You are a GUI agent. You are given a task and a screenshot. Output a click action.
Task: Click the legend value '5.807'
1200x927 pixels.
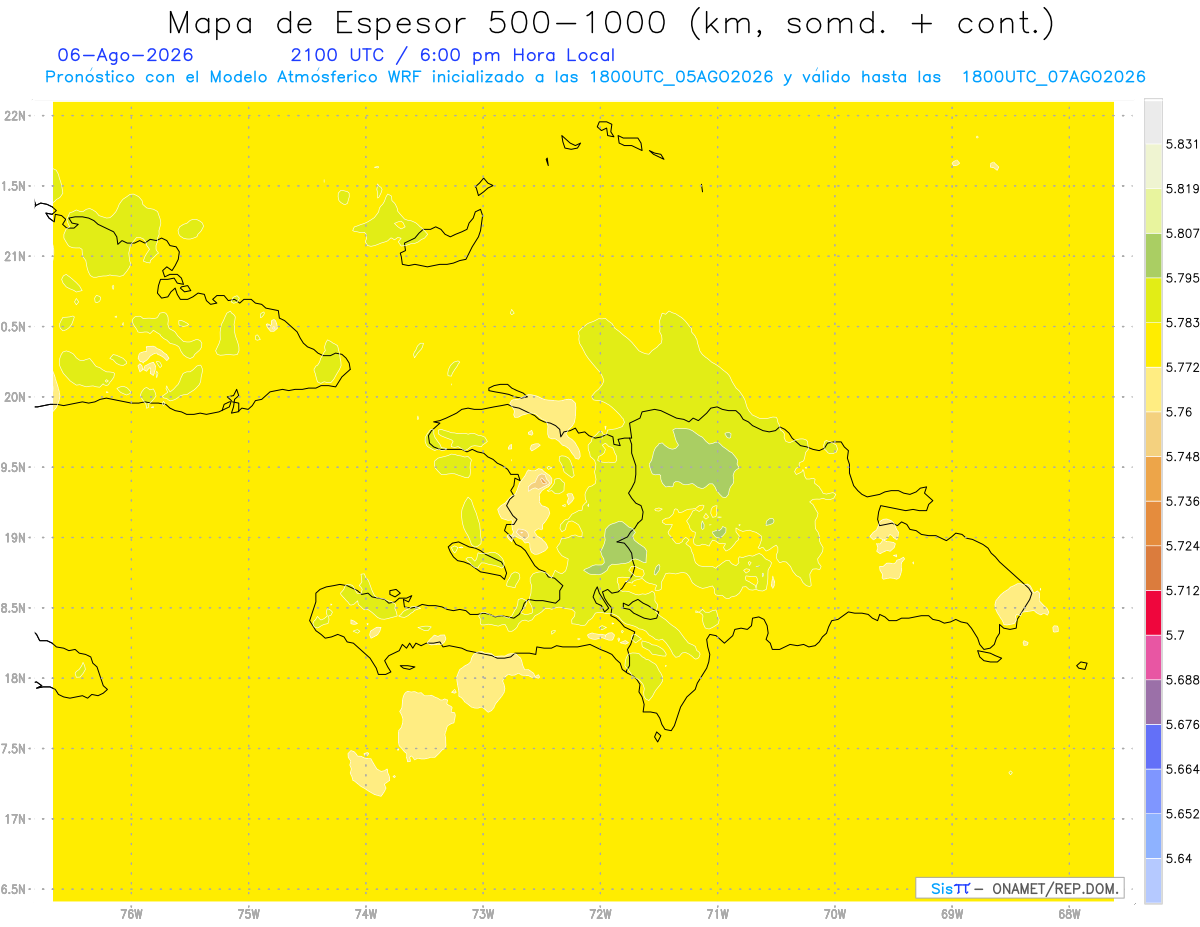1183,233
